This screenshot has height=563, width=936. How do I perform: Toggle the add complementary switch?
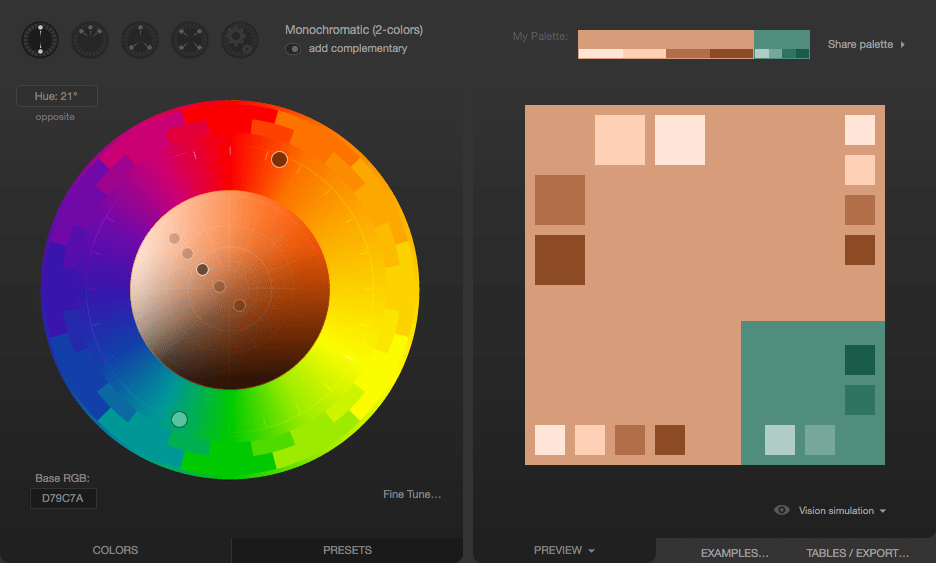click(293, 49)
